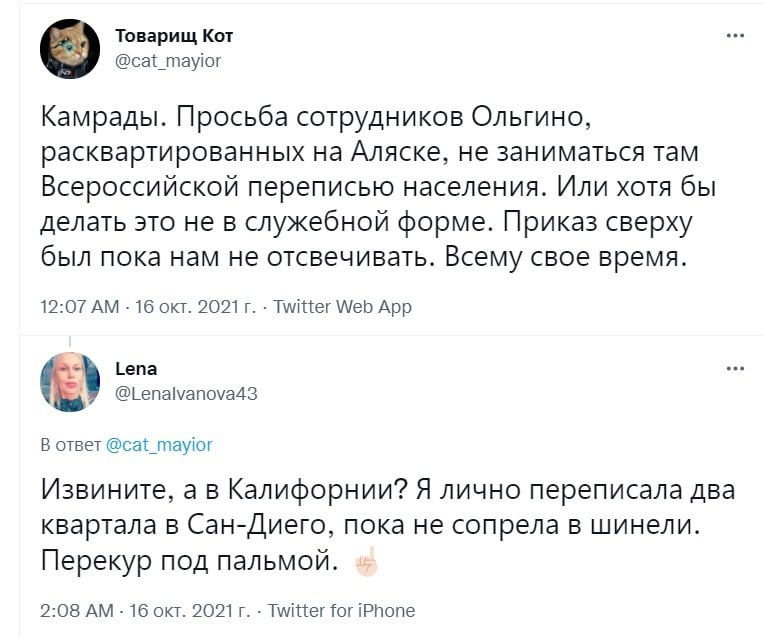Click the 2:08 AM timestamp
The height and width of the screenshot is (637, 764).
[x=76, y=610]
